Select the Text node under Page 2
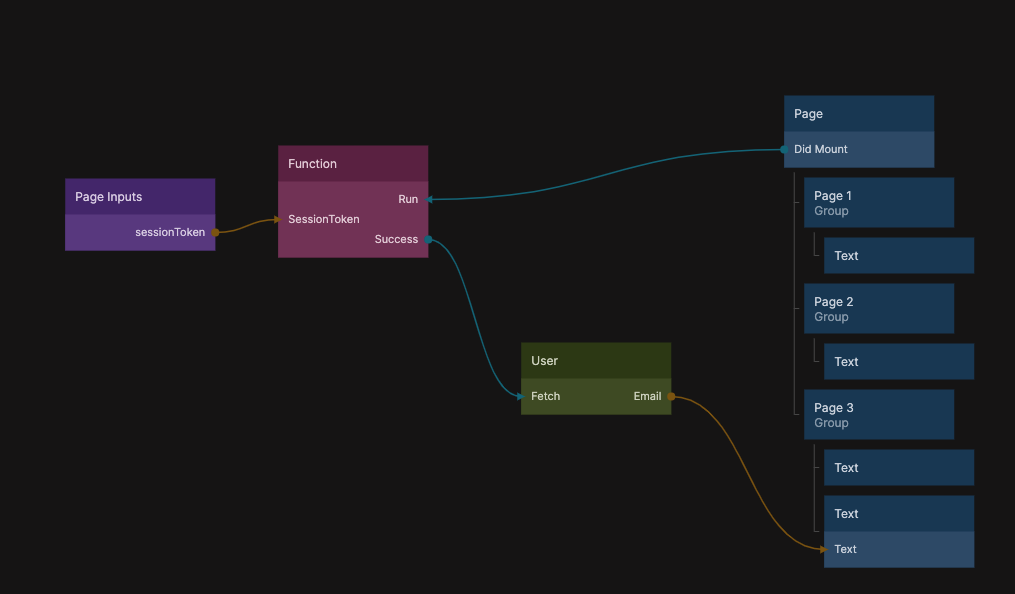Screen dimensions: 1015x594 pos(898,362)
